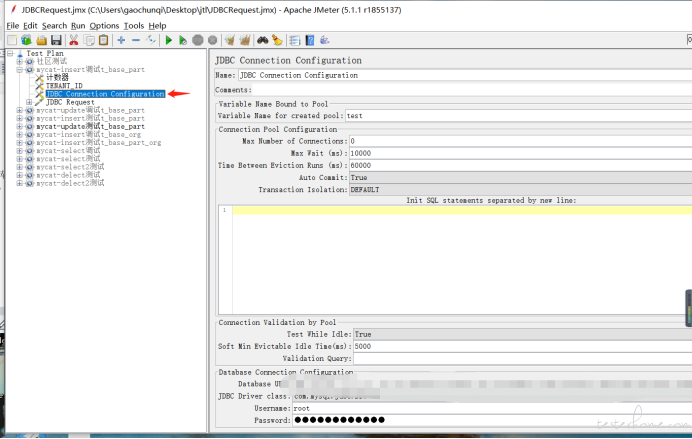Click the Validation Query field

(x=523, y=359)
